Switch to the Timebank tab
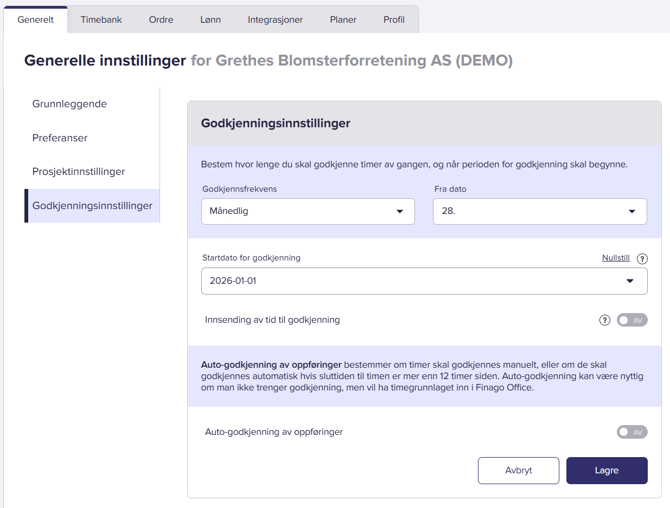 [x=101, y=20]
